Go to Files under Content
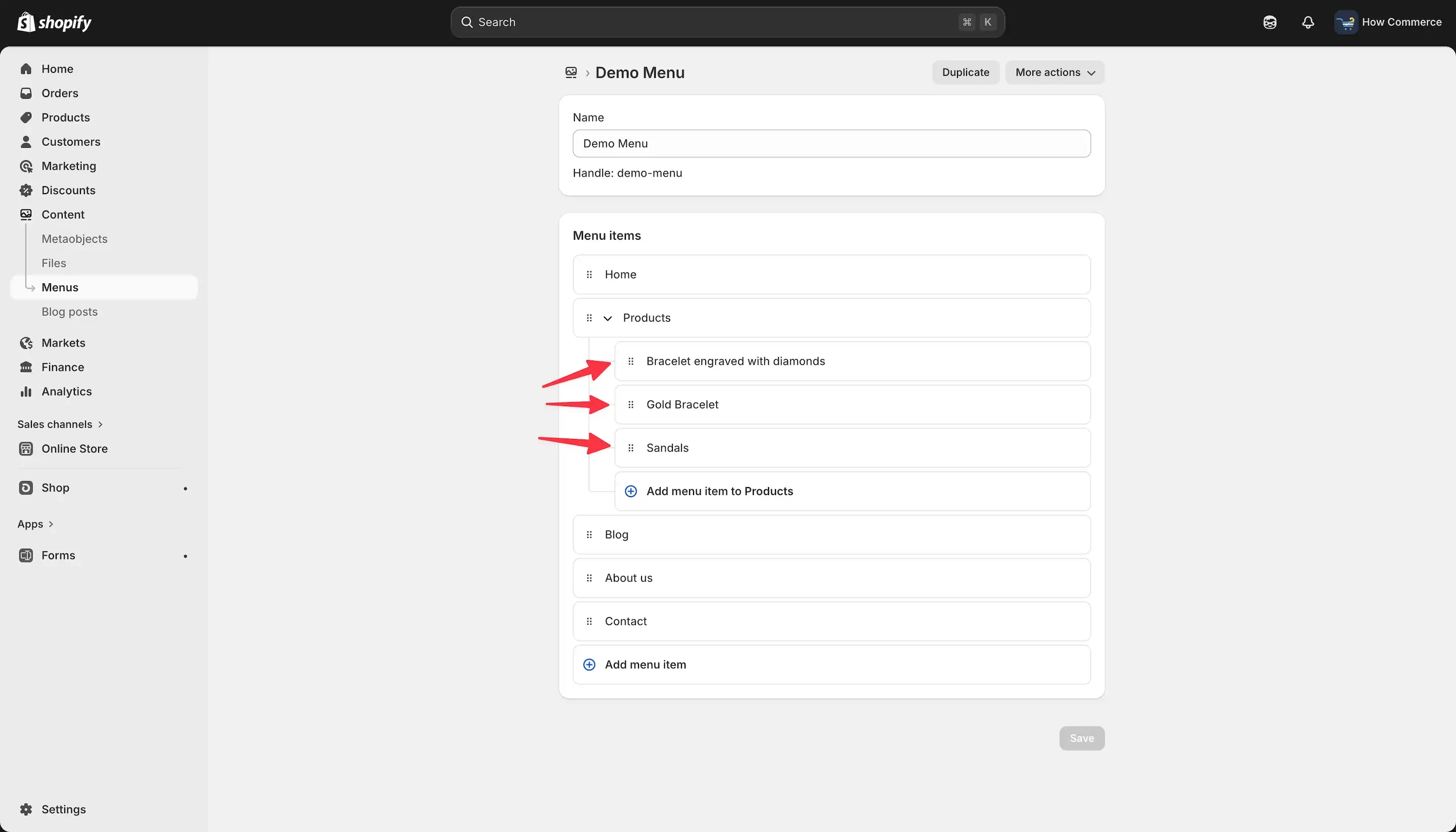The width and height of the screenshot is (1456, 832). pyautogui.click(x=54, y=264)
